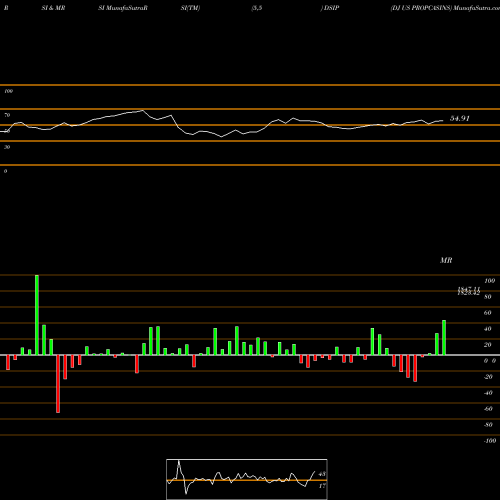Click the 17 value in mini chart
Viewport: 500px width, 500px height.
(x=322, y=486)
